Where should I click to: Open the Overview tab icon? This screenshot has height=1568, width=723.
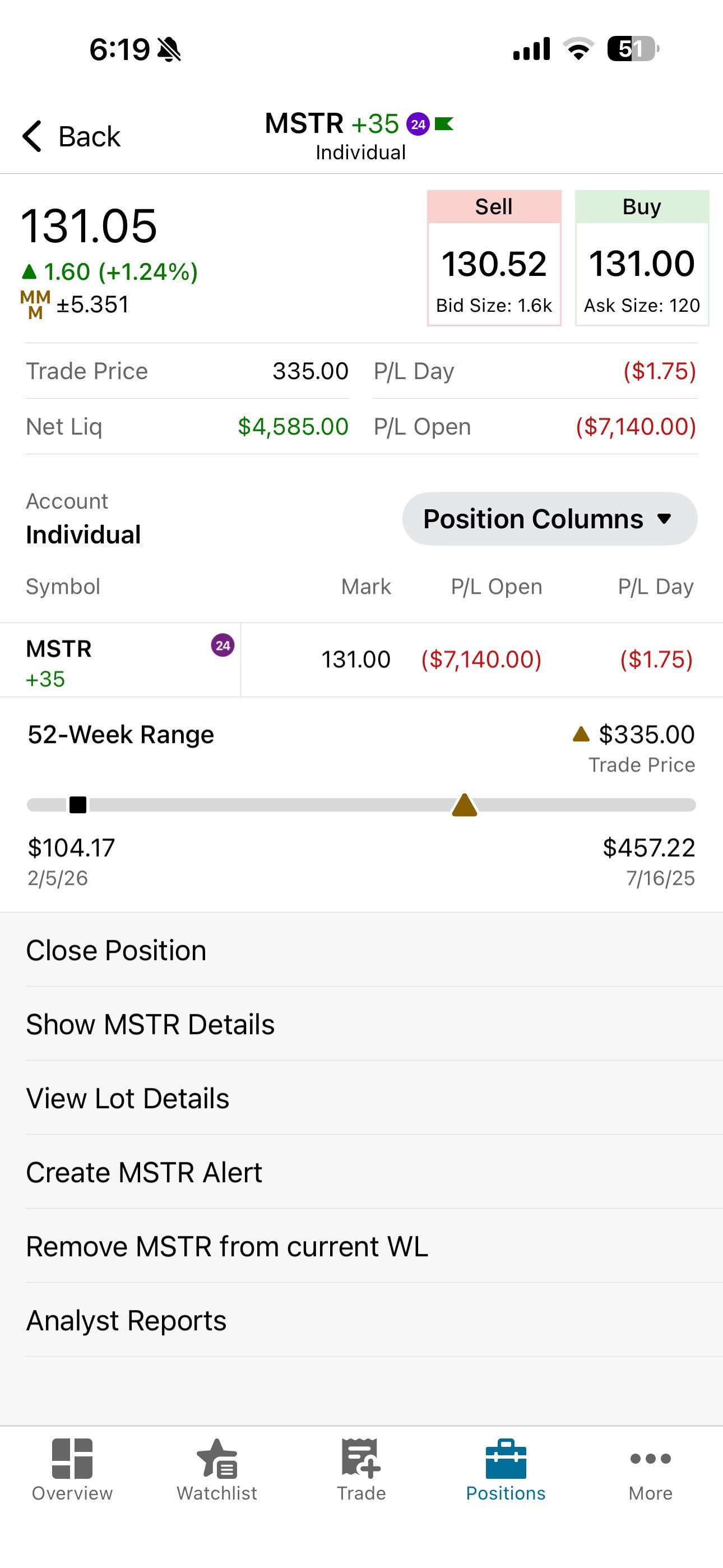tap(72, 1459)
